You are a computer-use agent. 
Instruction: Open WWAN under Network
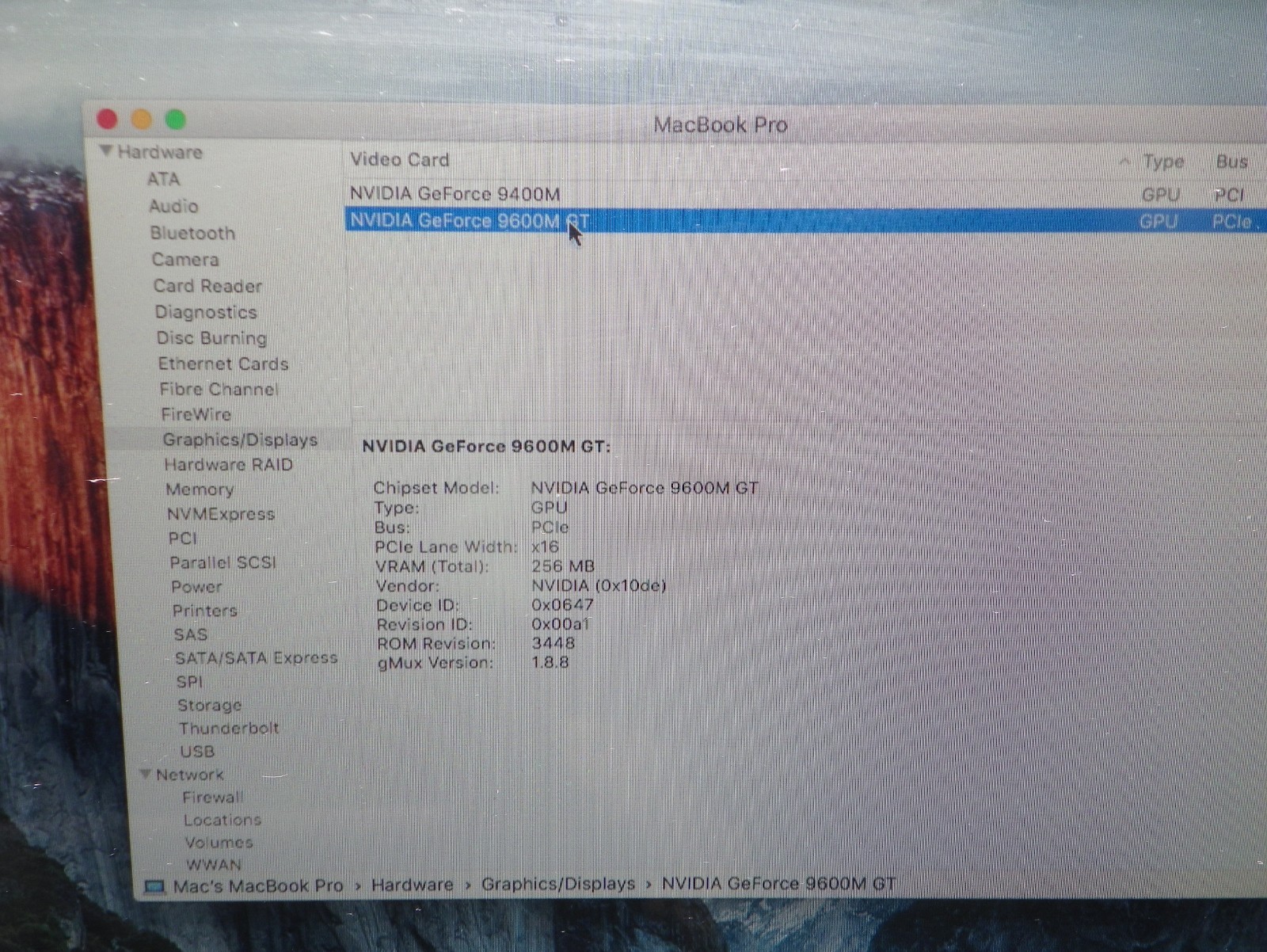coord(214,864)
